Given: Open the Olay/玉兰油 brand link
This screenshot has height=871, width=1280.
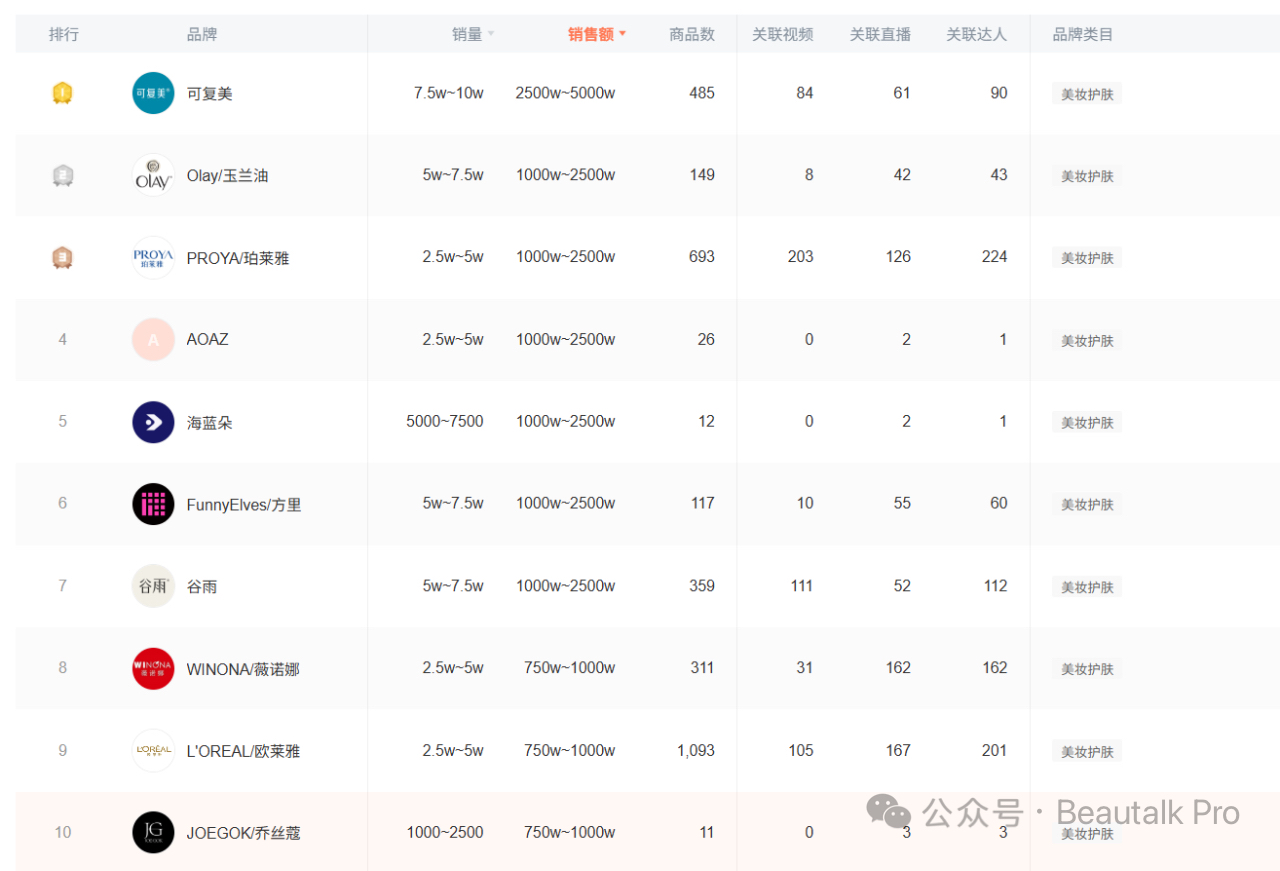Looking at the screenshot, I should 227,175.
